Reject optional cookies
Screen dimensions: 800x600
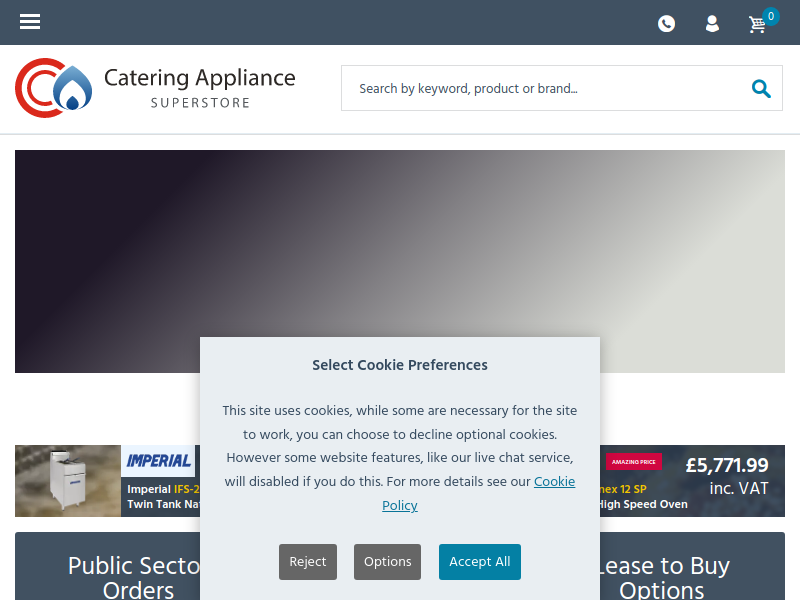point(308,562)
